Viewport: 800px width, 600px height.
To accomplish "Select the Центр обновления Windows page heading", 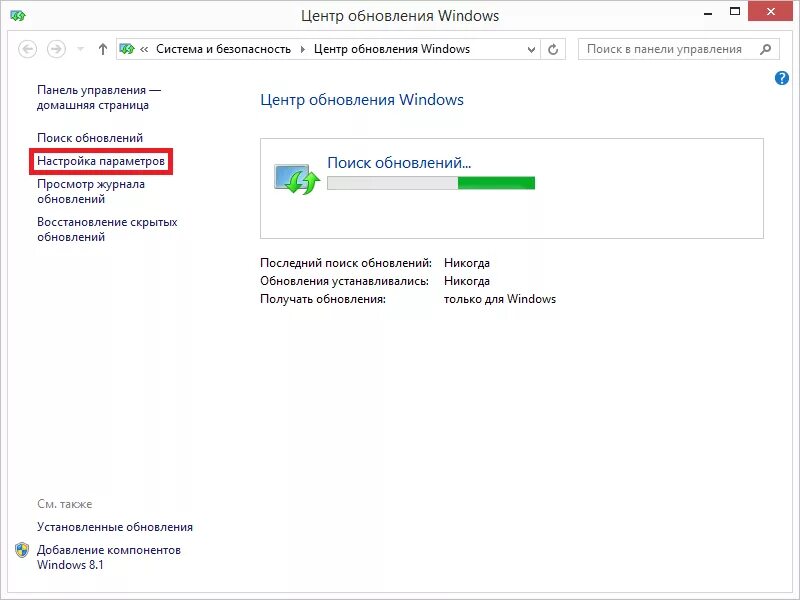I will [362, 99].
